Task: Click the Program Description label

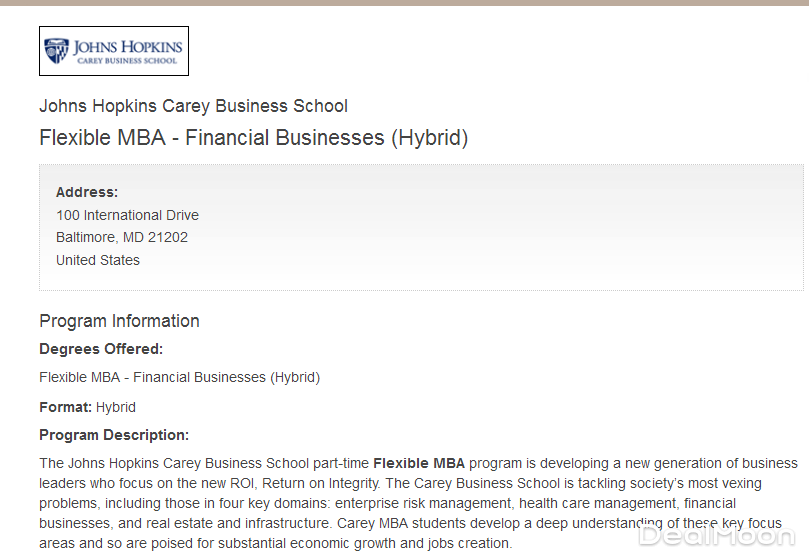Action: (114, 435)
